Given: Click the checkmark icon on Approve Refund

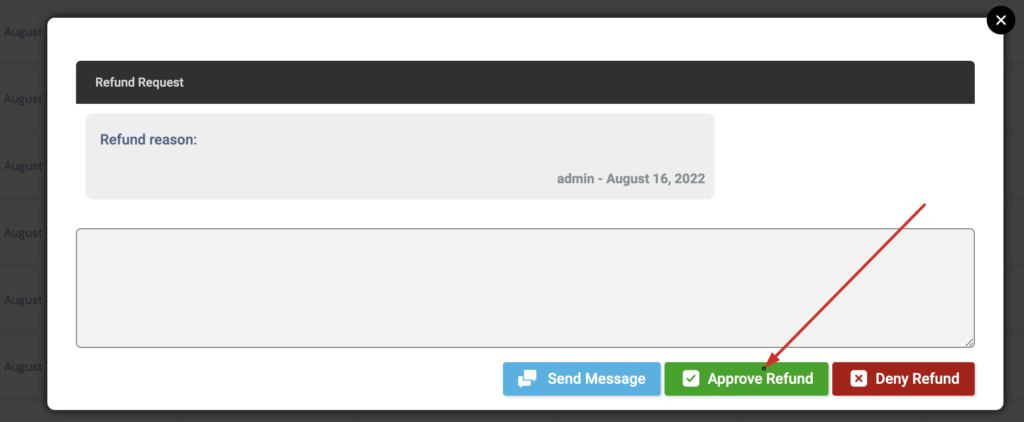Looking at the screenshot, I should click(x=690, y=379).
